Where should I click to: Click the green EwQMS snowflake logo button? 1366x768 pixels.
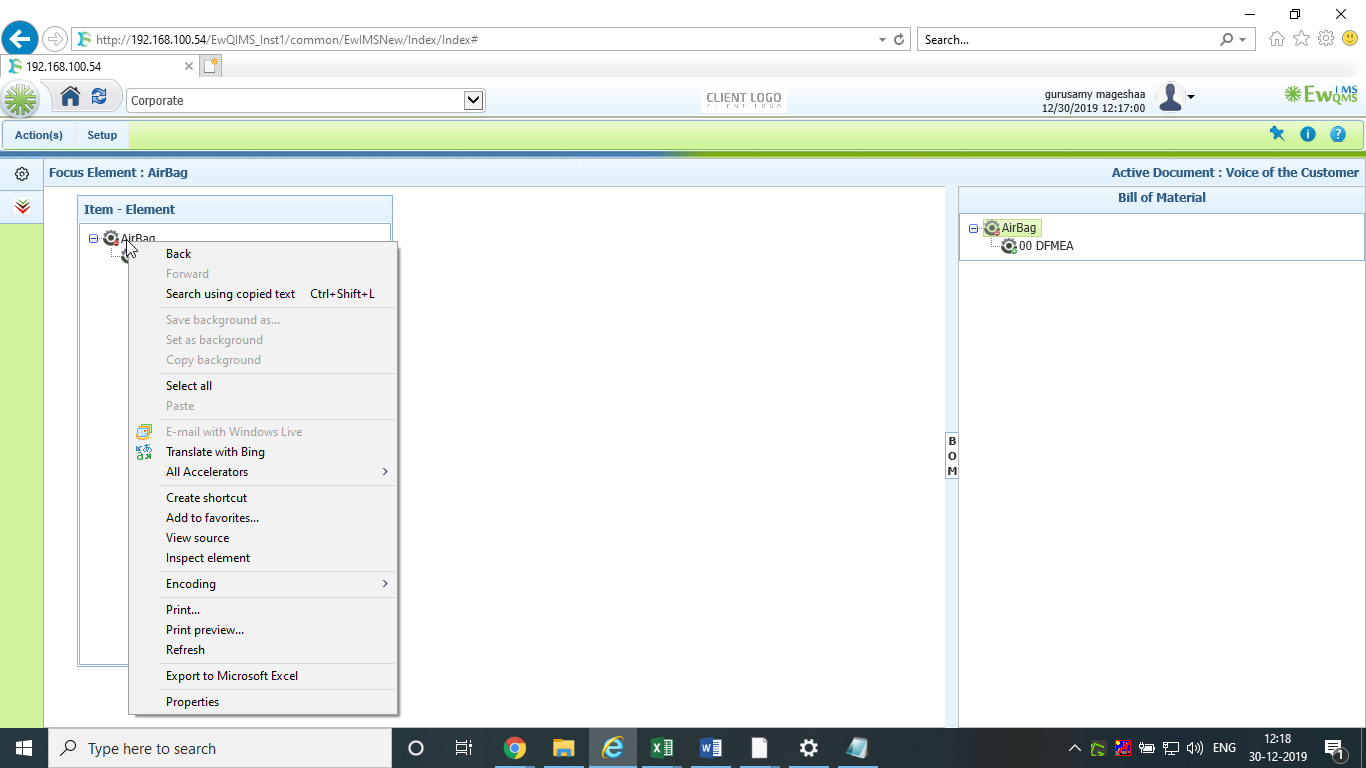21,99
